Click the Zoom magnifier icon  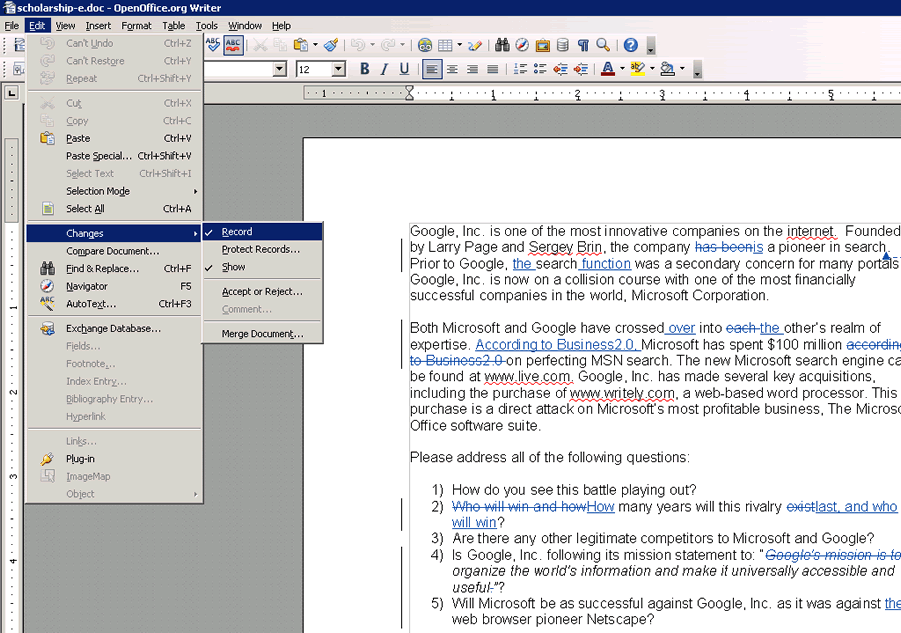click(x=603, y=45)
